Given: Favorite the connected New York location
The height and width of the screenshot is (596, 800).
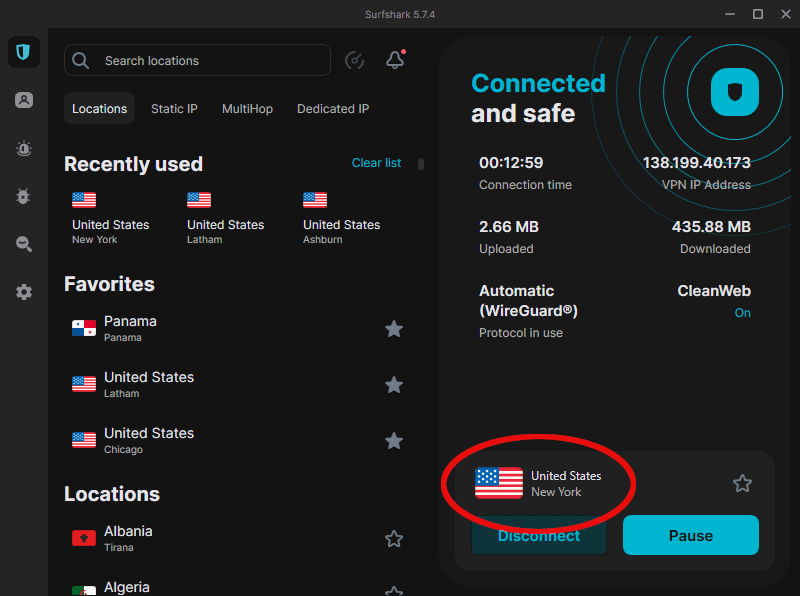Looking at the screenshot, I should point(742,483).
